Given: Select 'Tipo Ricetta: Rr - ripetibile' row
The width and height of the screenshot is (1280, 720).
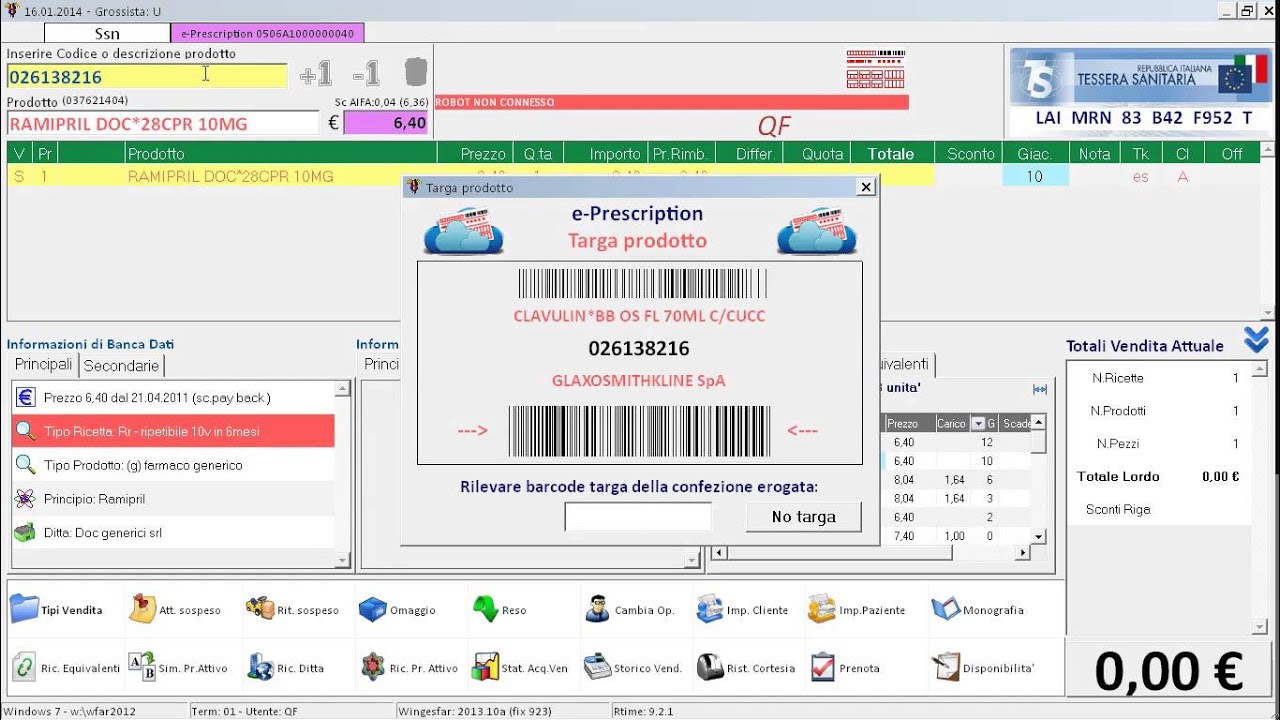Looking at the screenshot, I should (x=173, y=431).
